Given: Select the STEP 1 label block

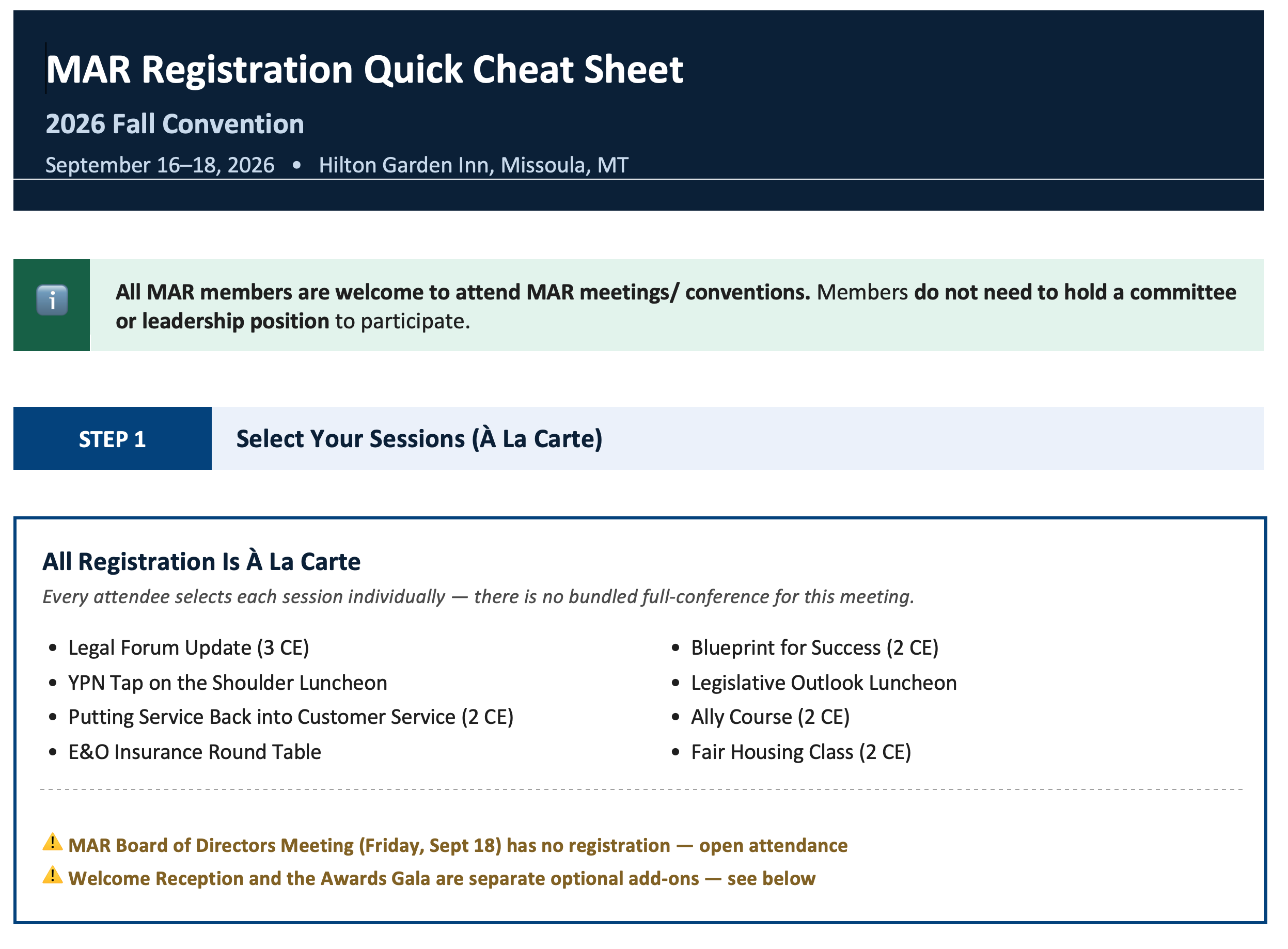Looking at the screenshot, I should coord(112,439).
